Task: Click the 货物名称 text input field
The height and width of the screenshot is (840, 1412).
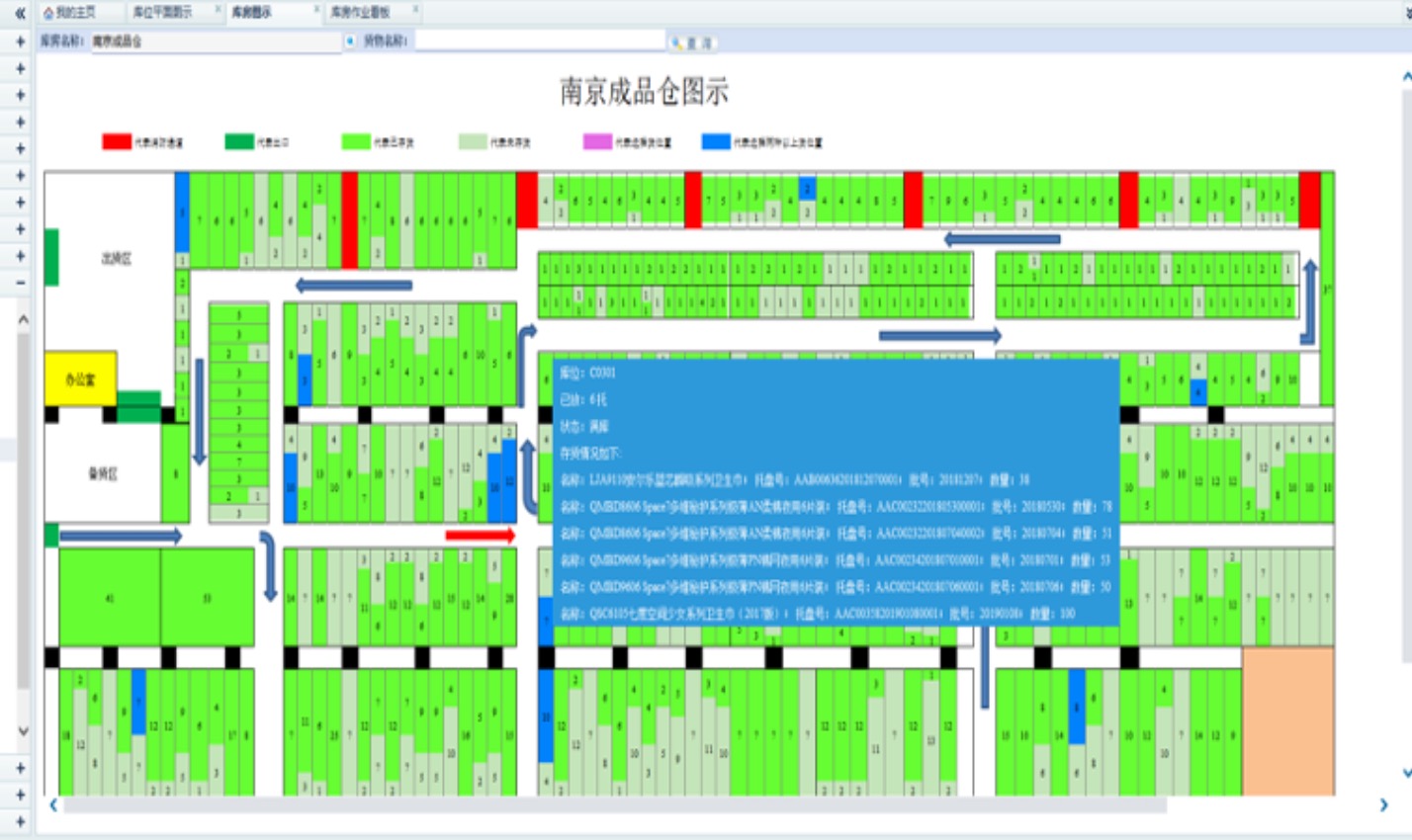Action: pos(539,42)
